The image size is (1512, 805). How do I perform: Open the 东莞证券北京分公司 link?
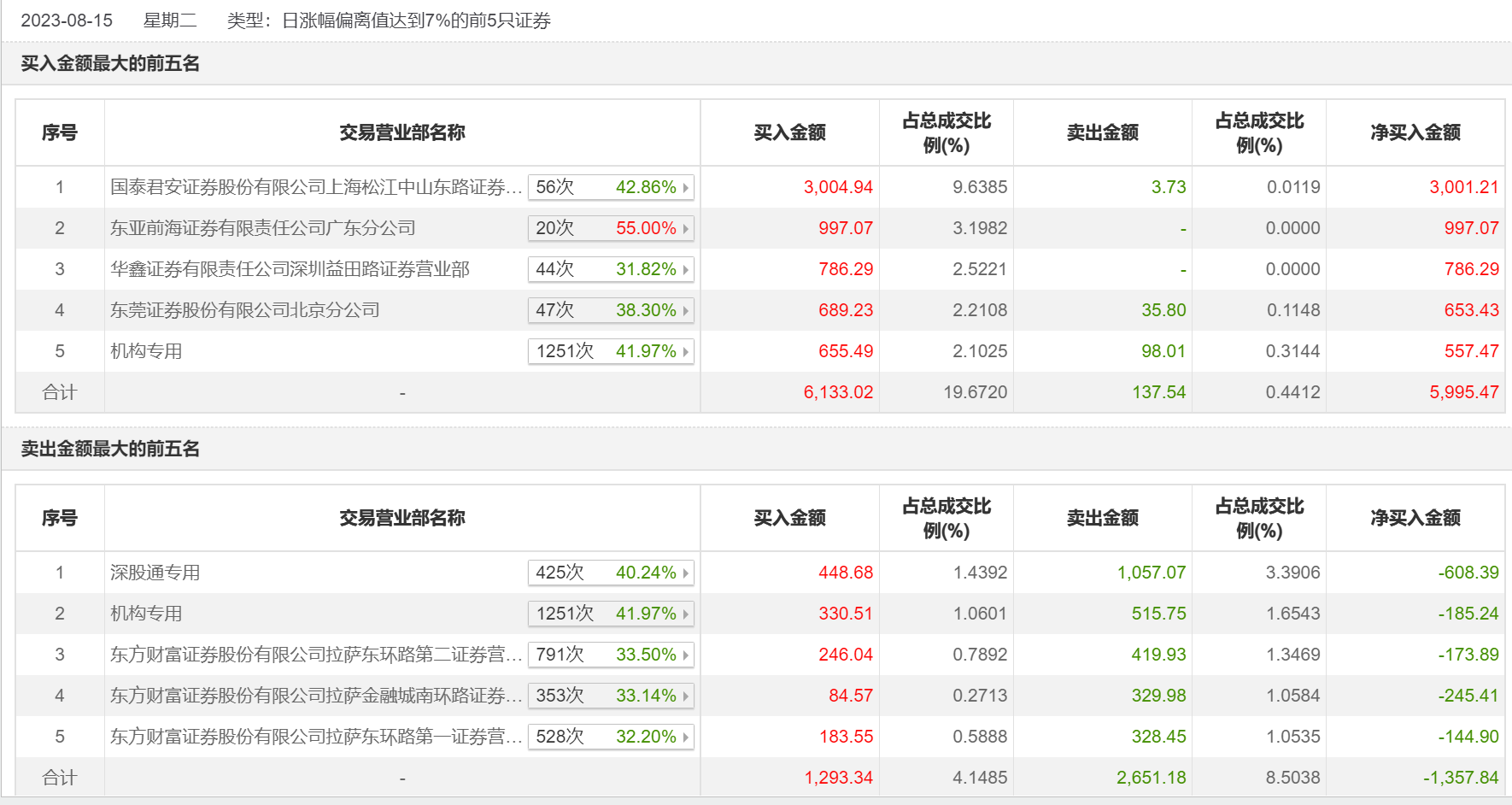(x=244, y=310)
